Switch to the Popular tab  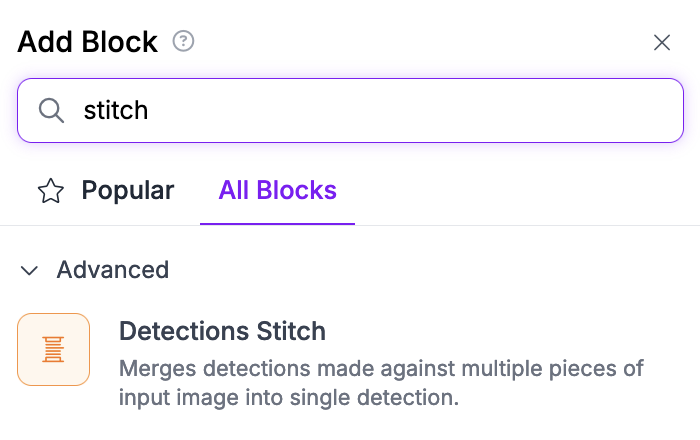click(106, 191)
